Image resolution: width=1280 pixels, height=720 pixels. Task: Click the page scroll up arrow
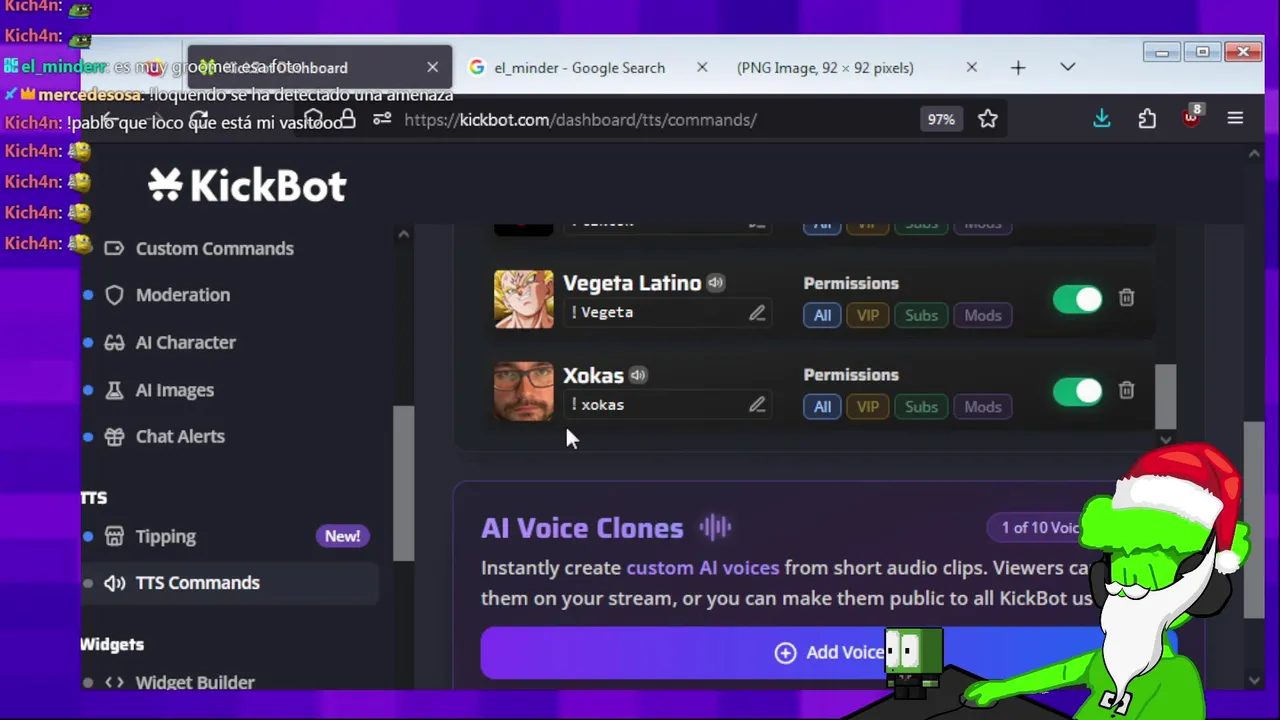[x=1254, y=154]
